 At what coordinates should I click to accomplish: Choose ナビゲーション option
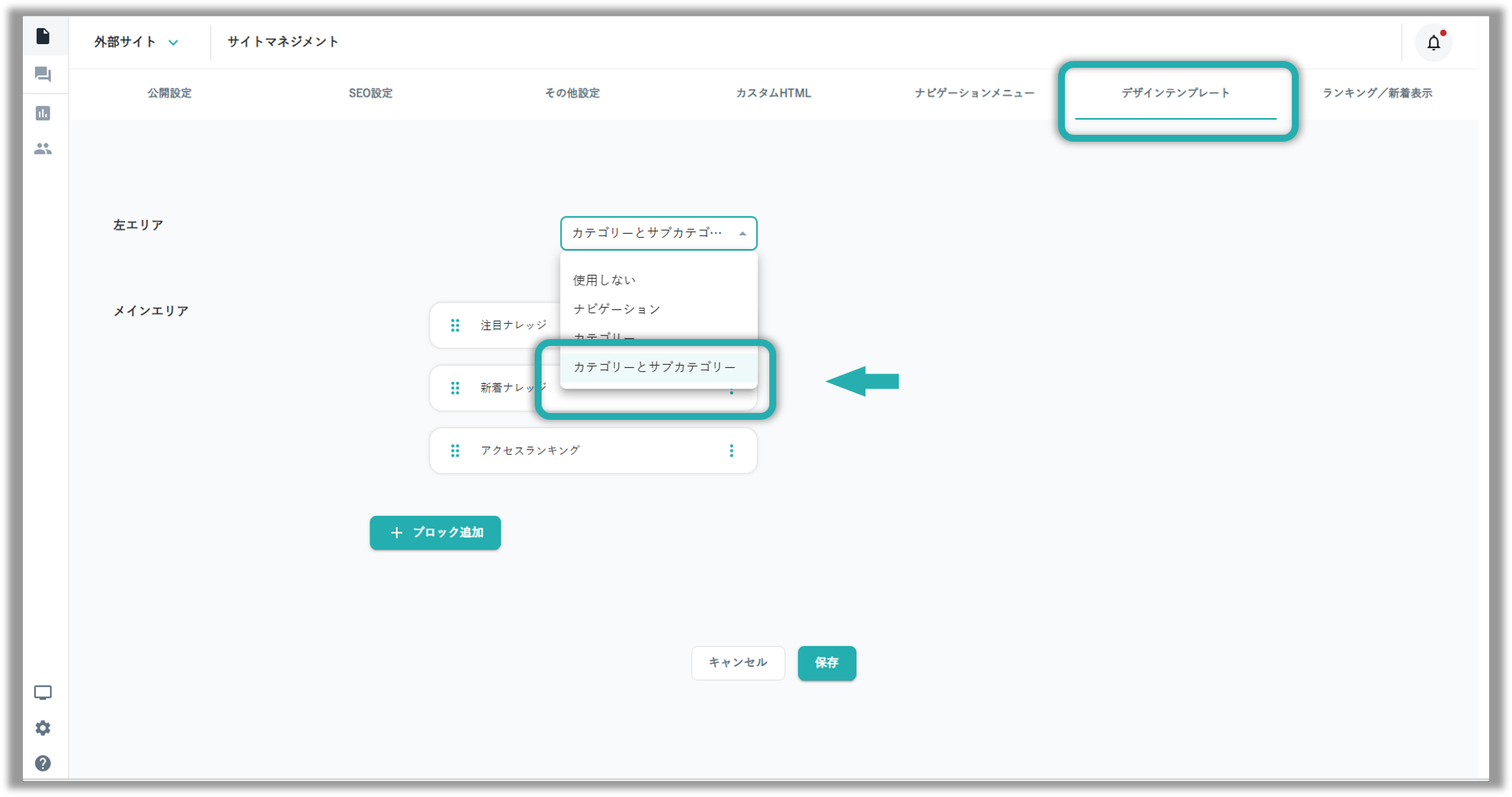coord(659,309)
